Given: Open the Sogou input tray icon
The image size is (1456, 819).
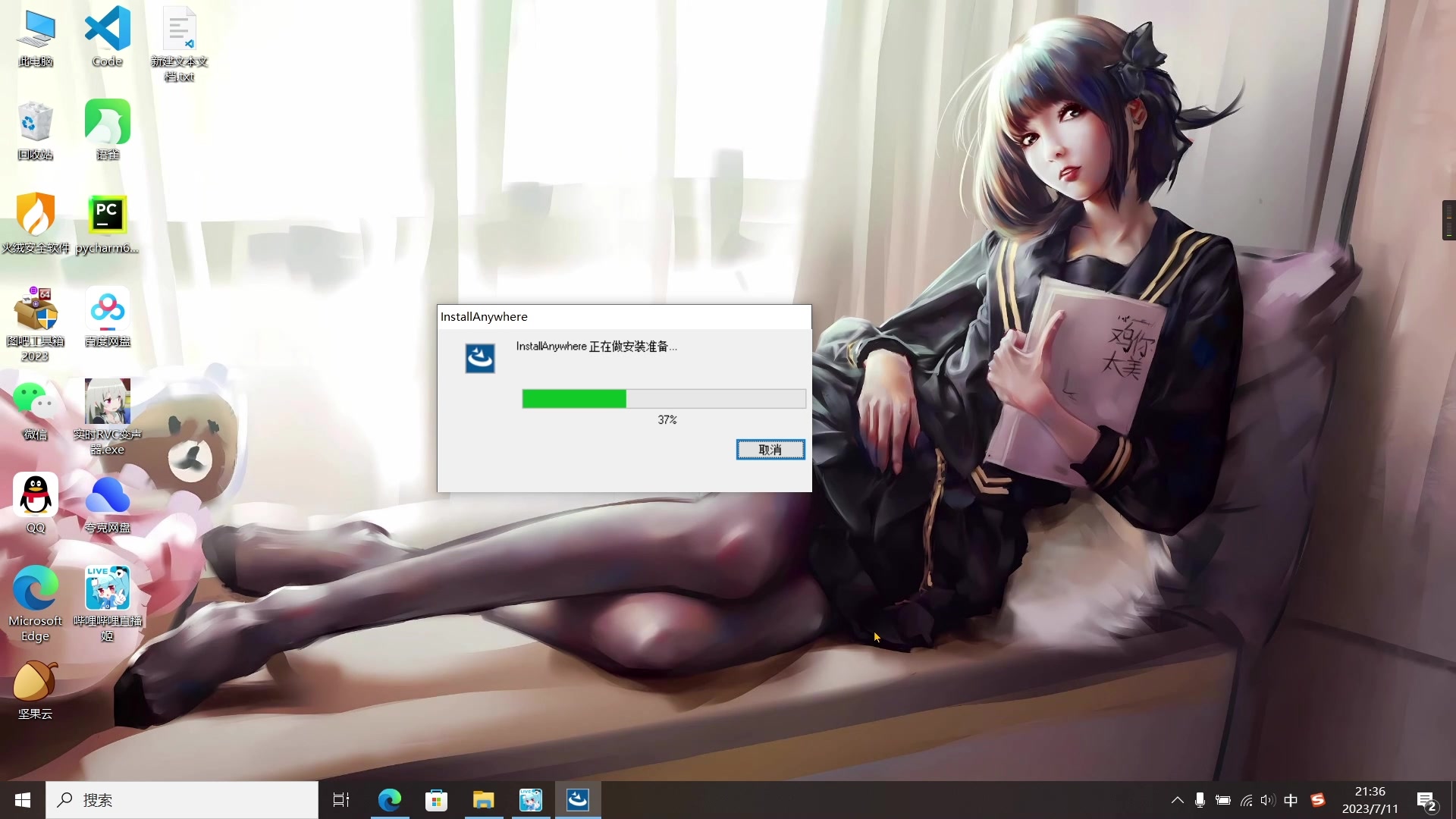Looking at the screenshot, I should (x=1318, y=799).
